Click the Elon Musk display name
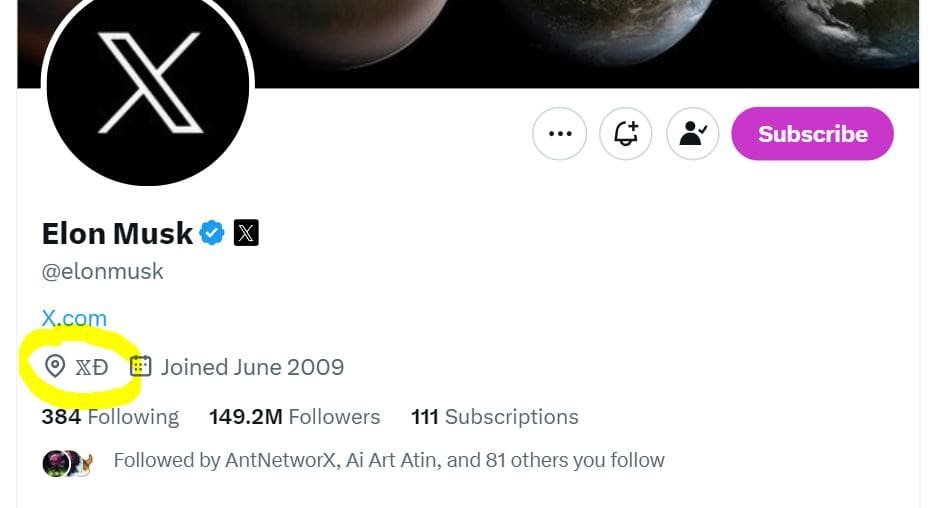This screenshot has height=508, width=935. click(x=117, y=233)
